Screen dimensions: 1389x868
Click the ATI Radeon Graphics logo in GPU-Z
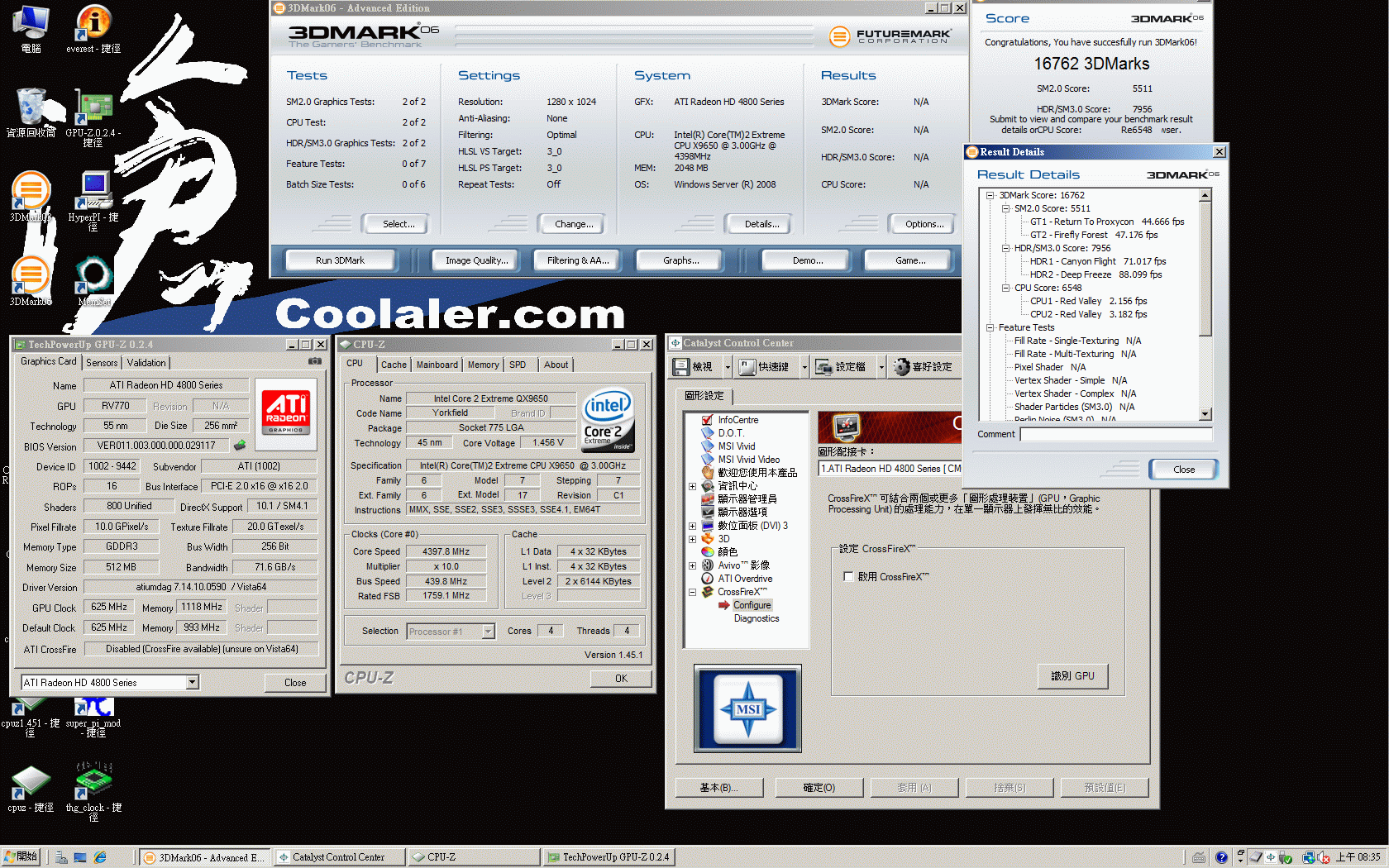[285, 413]
